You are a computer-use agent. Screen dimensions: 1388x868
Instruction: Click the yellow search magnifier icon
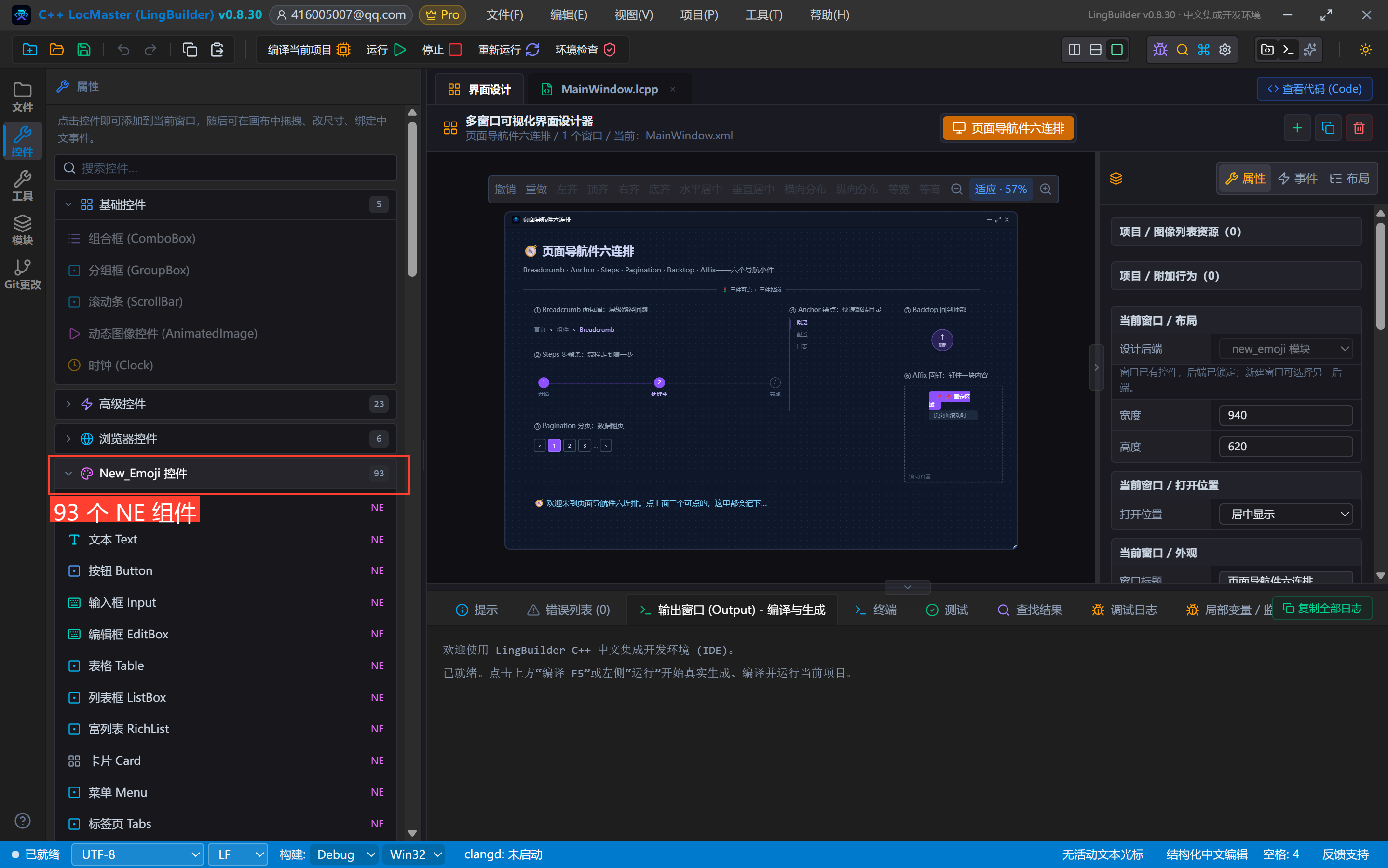click(1182, 49)
